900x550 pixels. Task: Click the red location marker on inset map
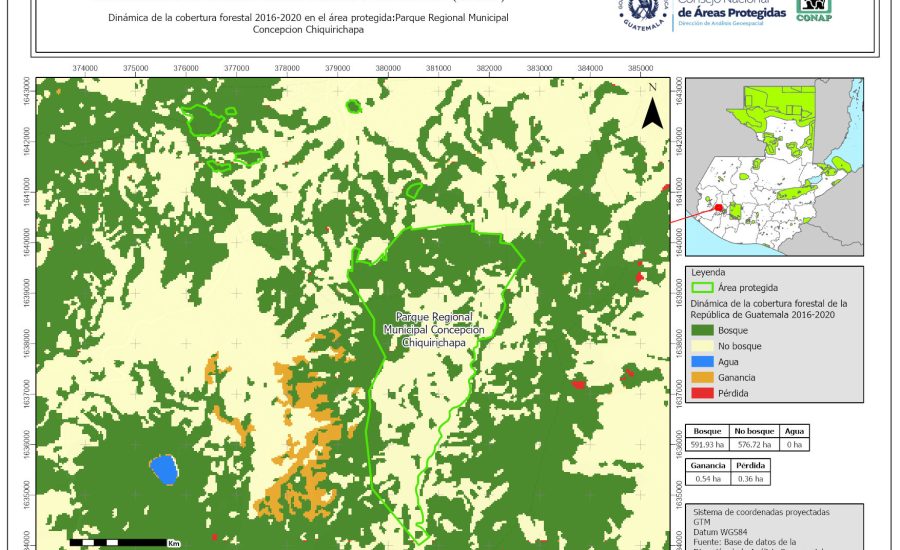718,208
